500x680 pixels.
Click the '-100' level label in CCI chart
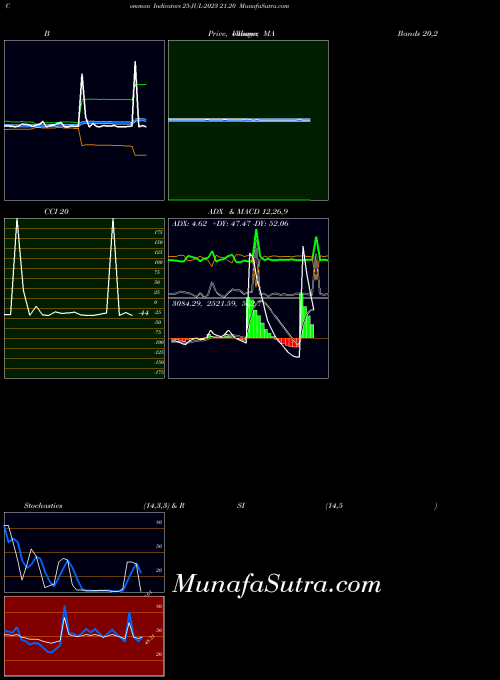pyautogui.click(x=159, y=342)
